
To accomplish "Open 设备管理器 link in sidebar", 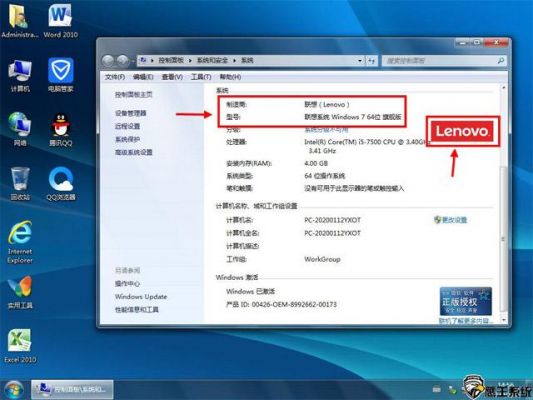I will tap(131, 113).
